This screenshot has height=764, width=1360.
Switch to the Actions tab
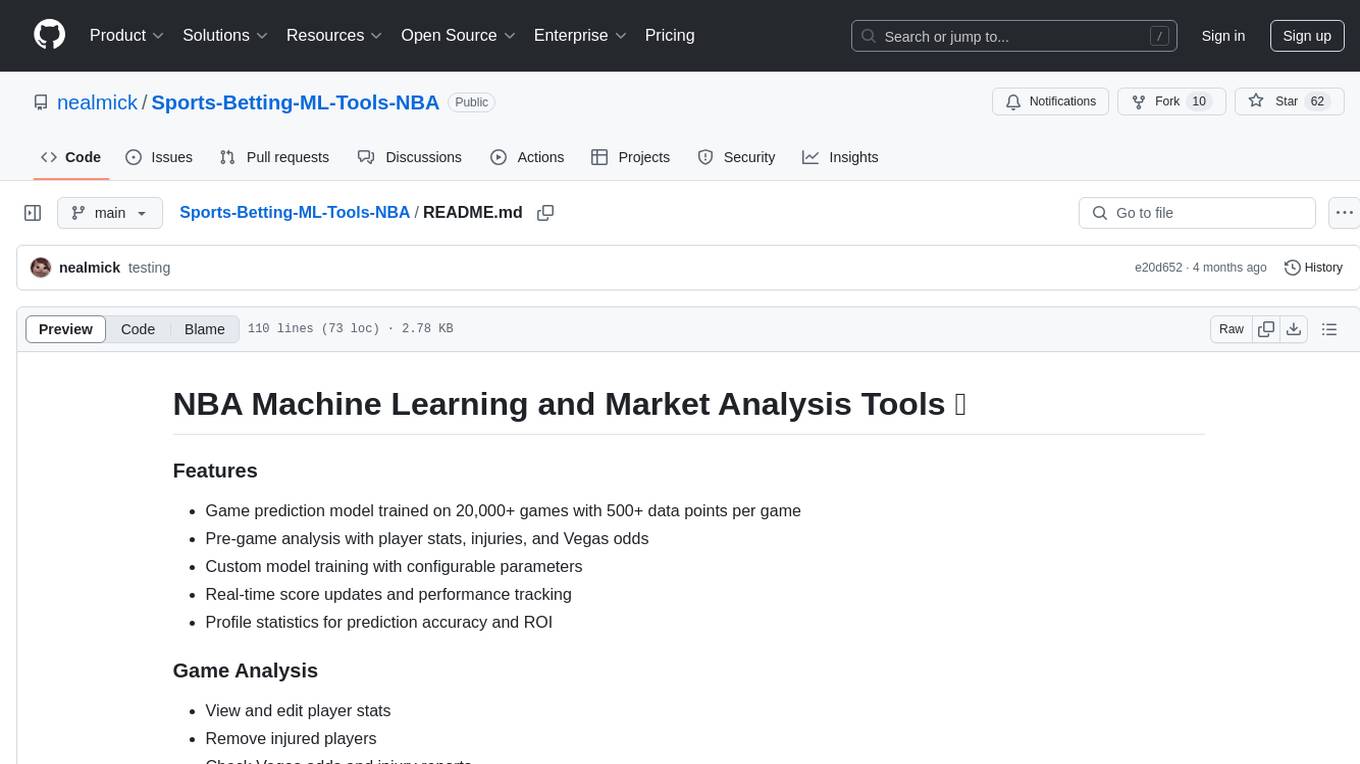point(527,157)
